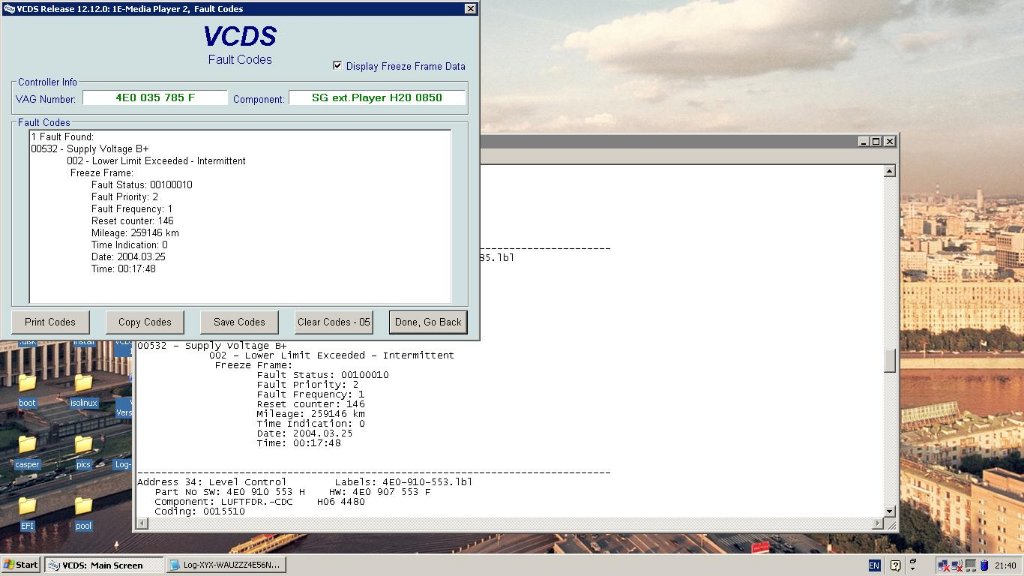The width and height of the screenshot is (1024, 576).
Task: Open the casper folder icon
Action: coord(27,444)
